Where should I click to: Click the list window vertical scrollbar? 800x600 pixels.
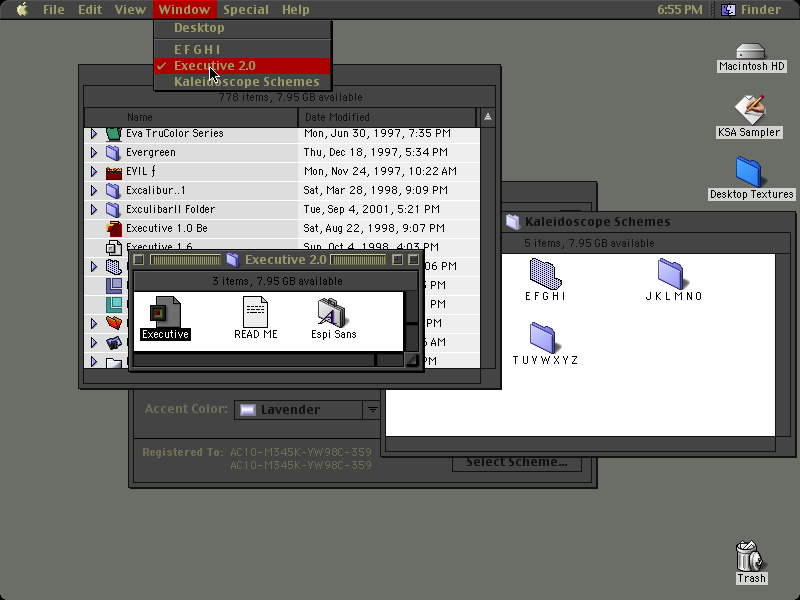coord(488,247)
